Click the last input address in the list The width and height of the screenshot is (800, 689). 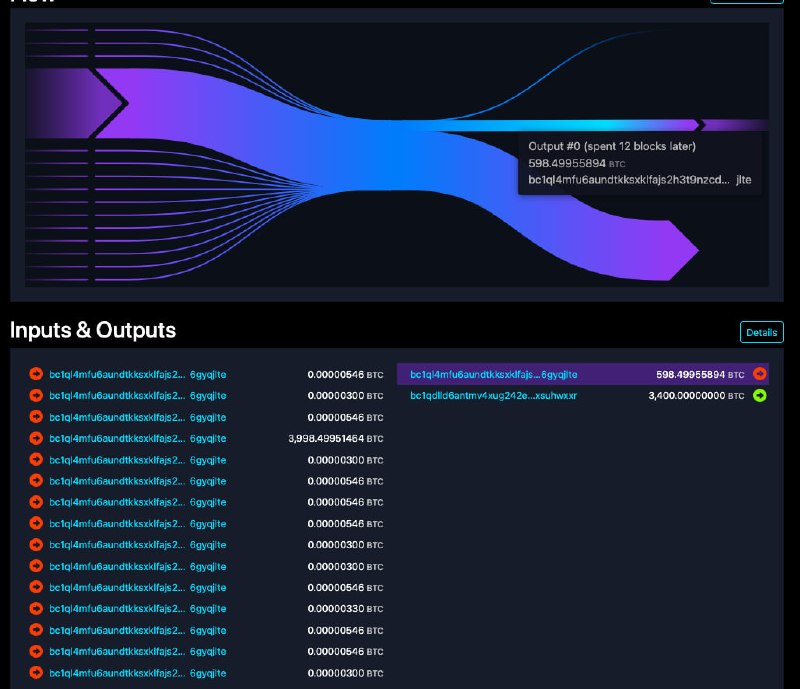(138, 673)
